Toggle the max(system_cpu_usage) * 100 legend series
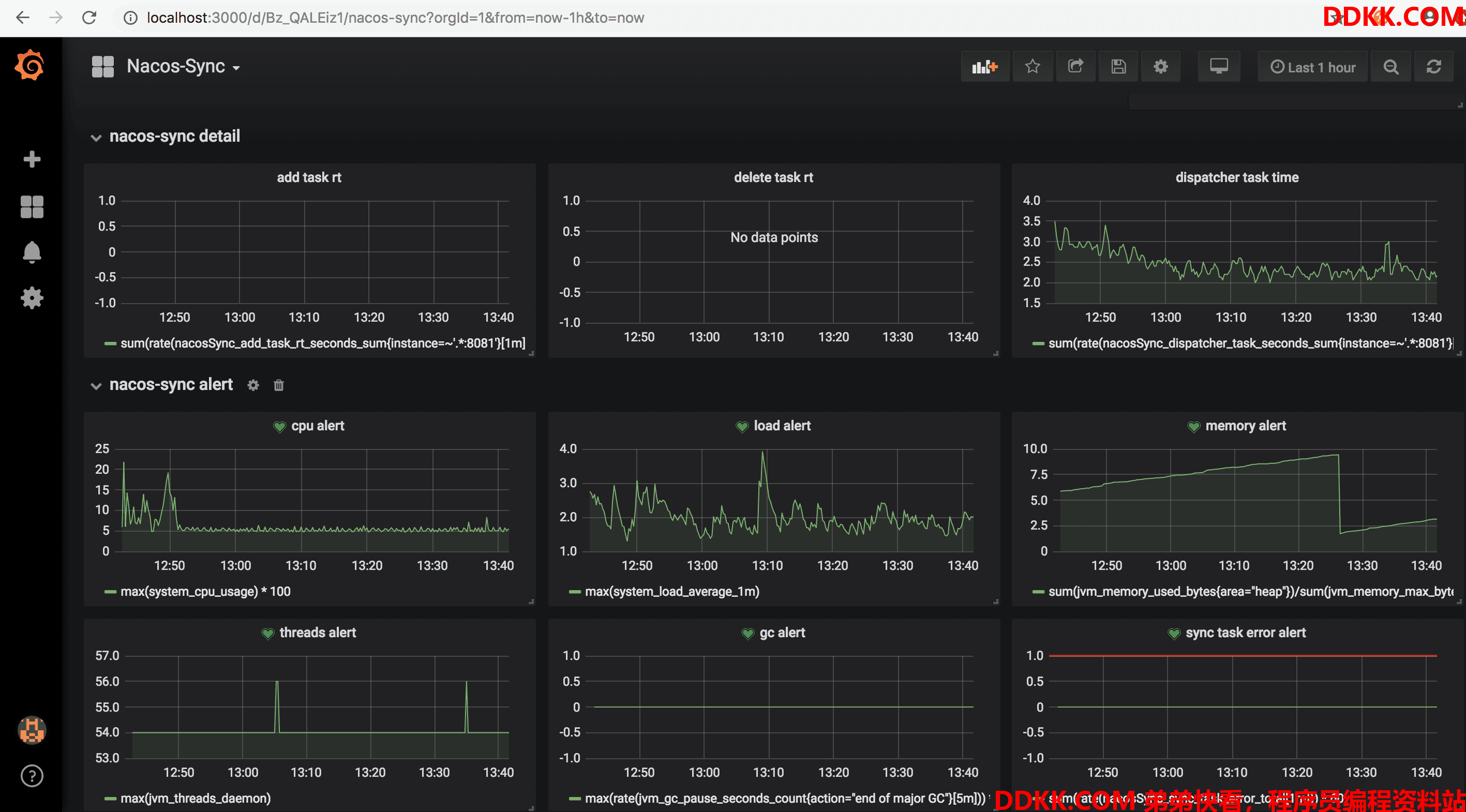The height and width of the screenshot is (812, 1466). [205, 592]
